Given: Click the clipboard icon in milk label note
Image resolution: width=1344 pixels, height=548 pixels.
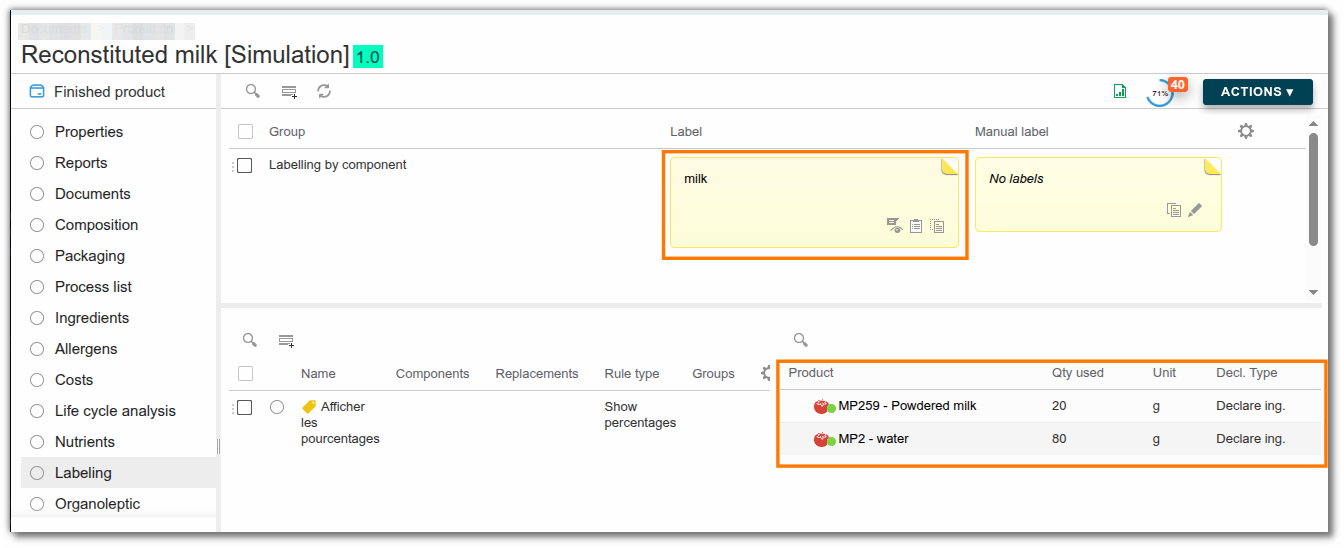Looking at the screenshot, I should [x=916, y=226].
